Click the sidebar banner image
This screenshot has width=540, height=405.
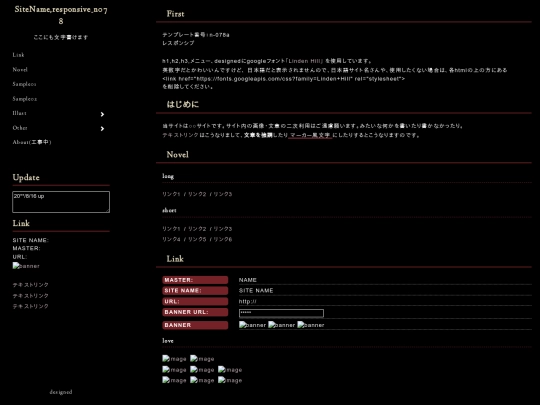click(26, 266)
